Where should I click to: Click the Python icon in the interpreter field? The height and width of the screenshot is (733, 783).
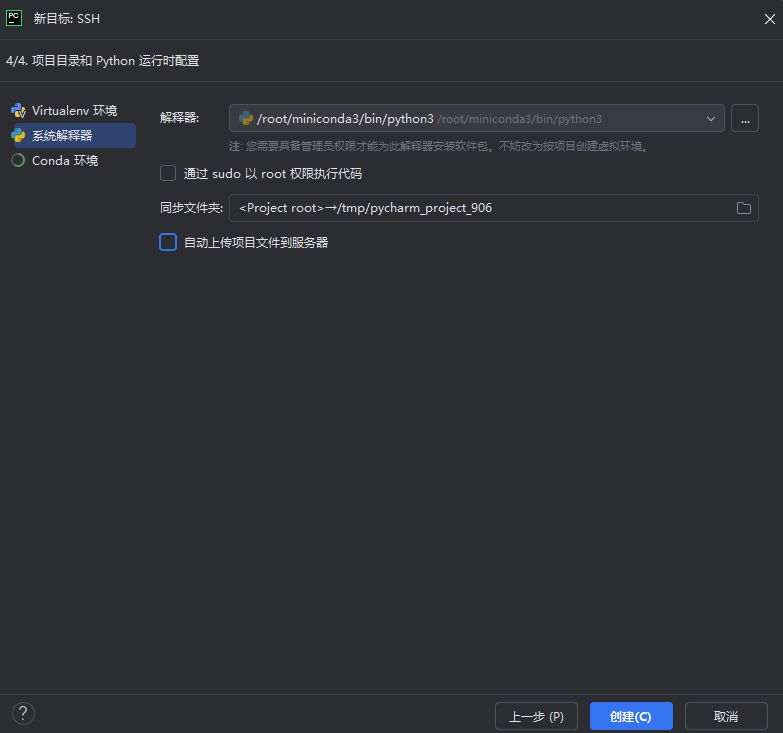point(246,118)
